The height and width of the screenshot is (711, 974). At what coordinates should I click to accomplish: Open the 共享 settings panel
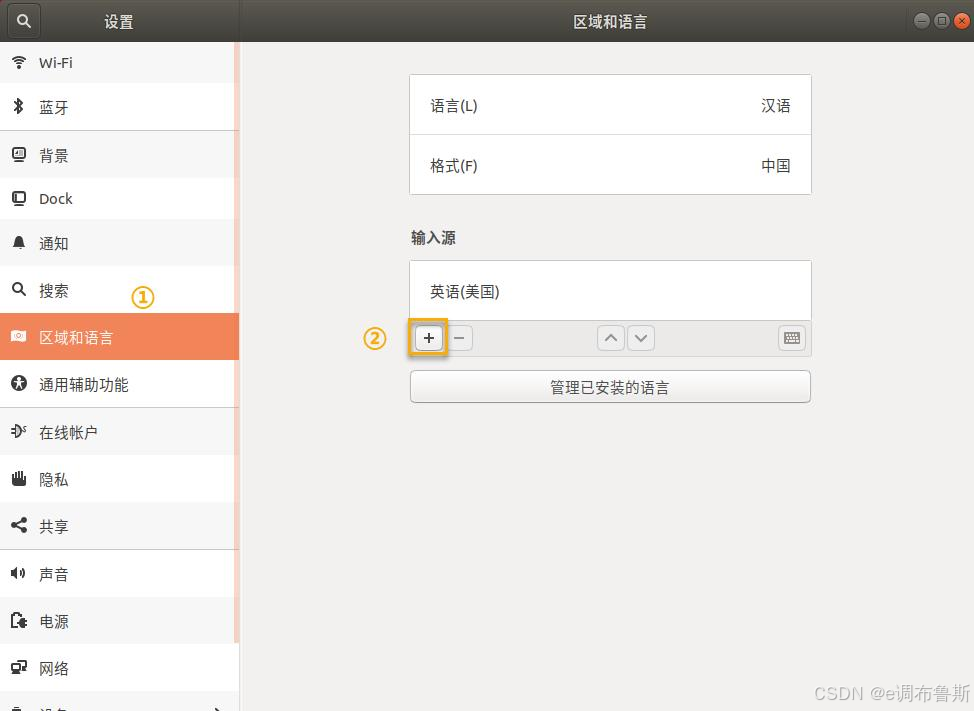[117, 527]
